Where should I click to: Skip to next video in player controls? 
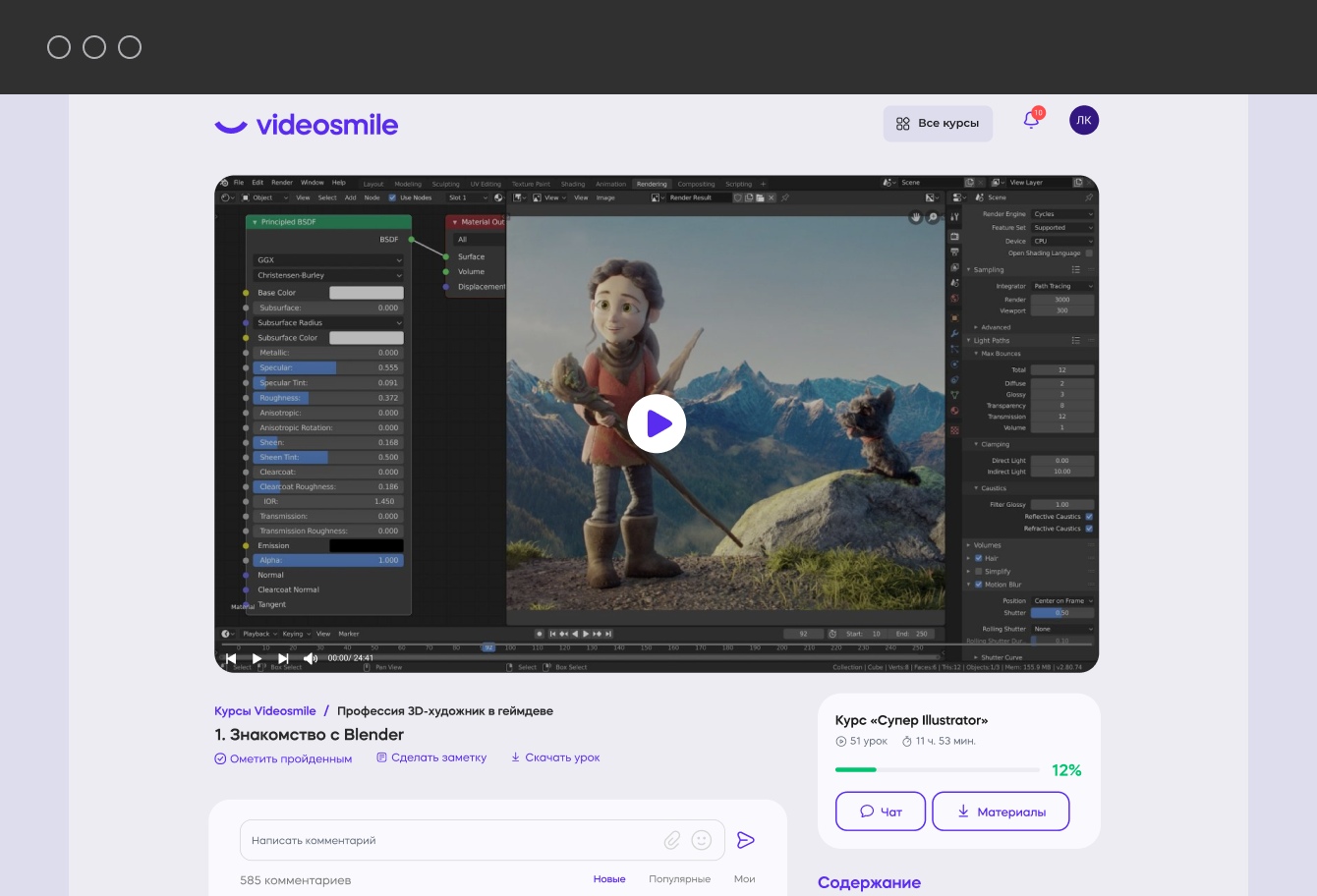283,658
